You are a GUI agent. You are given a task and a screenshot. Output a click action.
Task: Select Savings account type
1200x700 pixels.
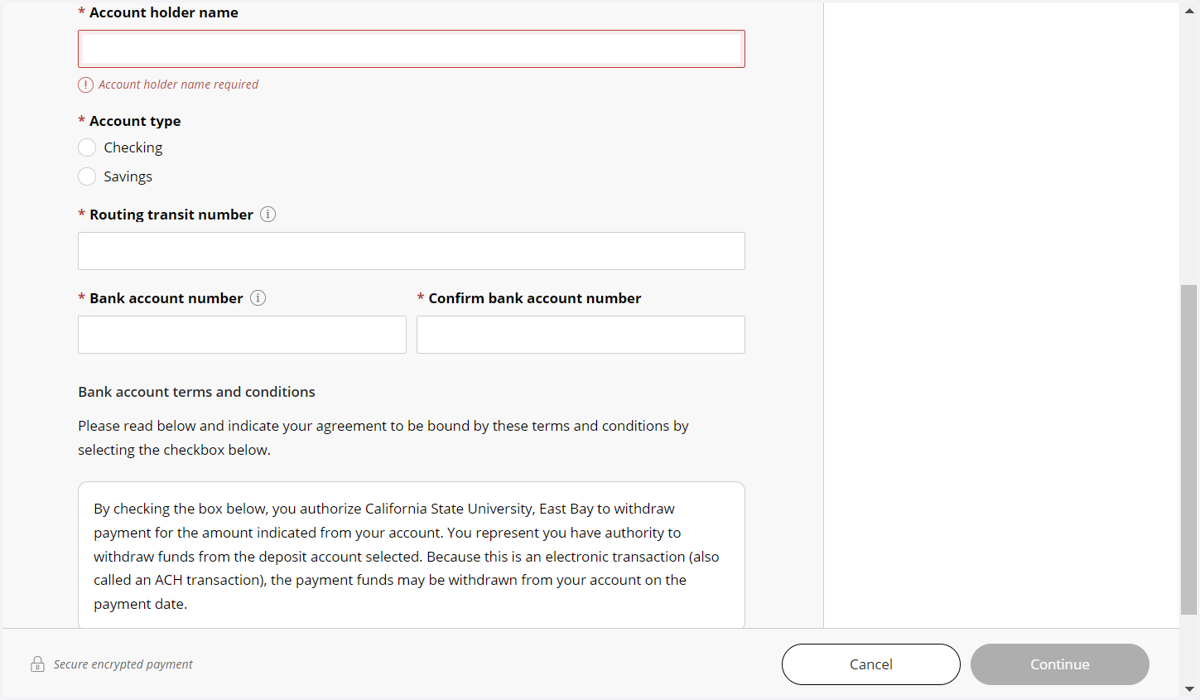tap(87, 176)
